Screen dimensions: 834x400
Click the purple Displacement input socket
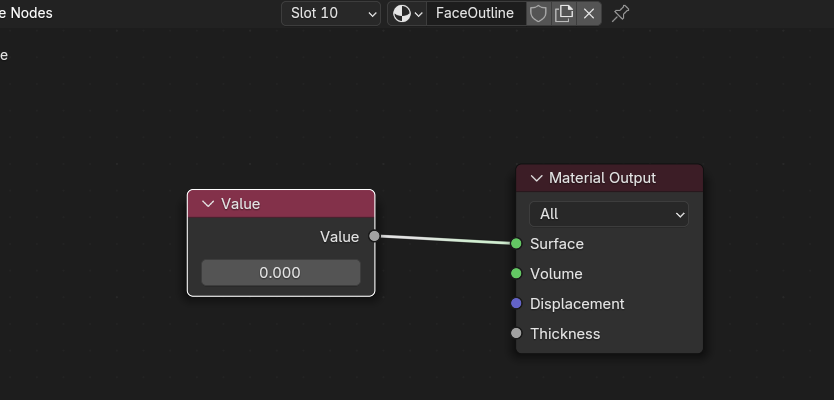click(x=516, y=304)
